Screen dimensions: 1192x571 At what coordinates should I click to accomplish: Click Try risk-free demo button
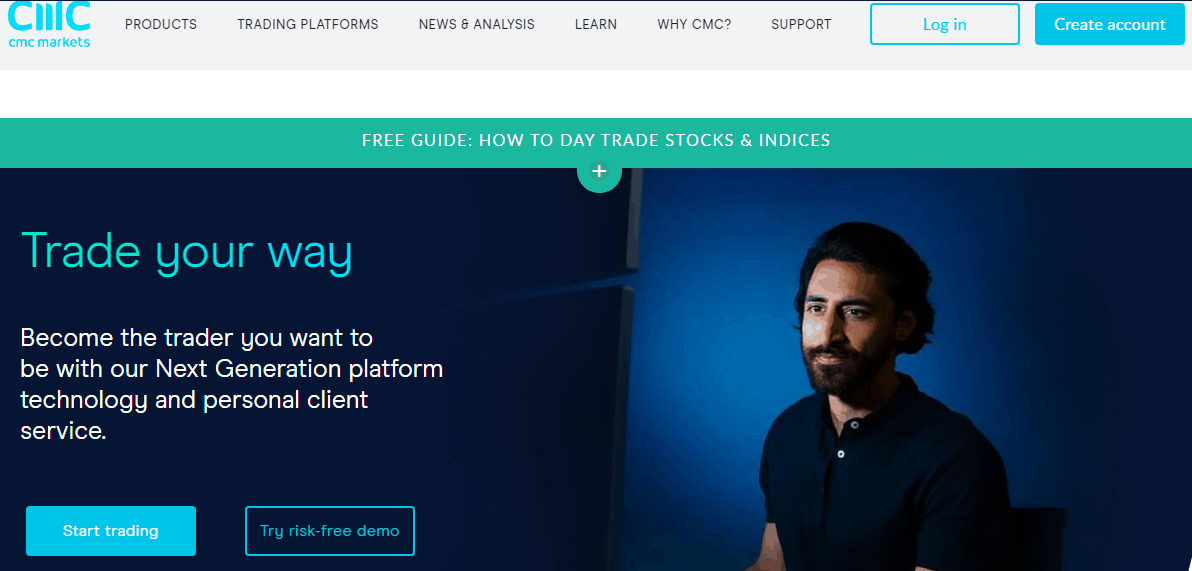[330, 531]
